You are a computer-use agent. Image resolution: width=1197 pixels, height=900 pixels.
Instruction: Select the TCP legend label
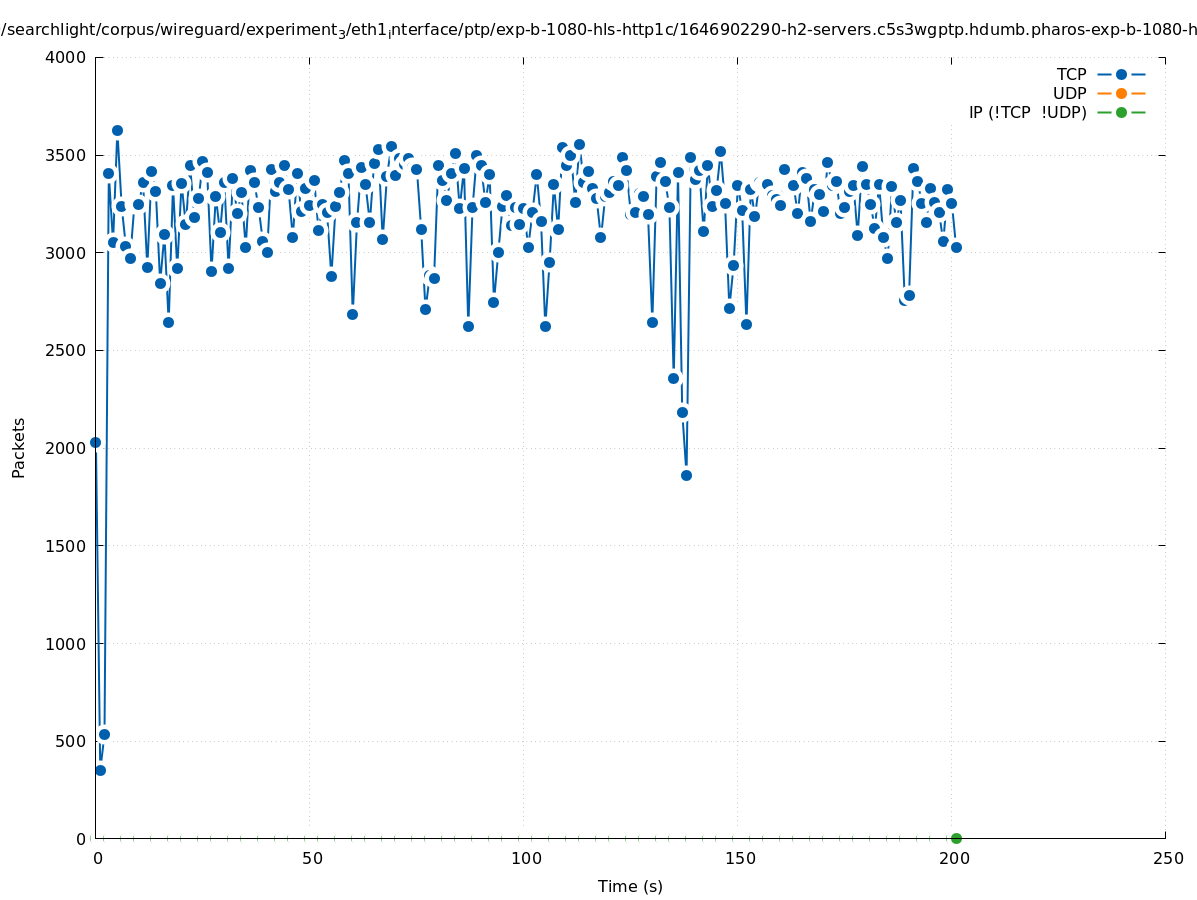click(x=1071, y=74)
